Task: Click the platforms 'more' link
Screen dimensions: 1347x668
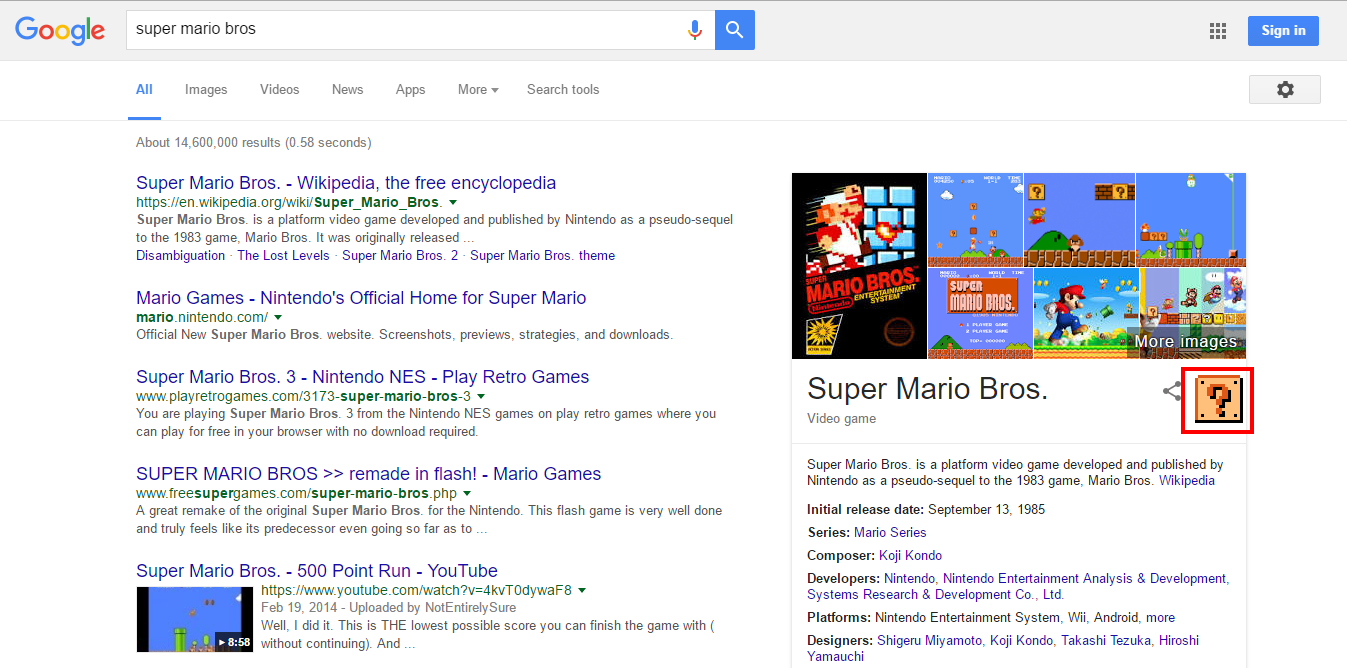Action: click(x=1160, y=617)
